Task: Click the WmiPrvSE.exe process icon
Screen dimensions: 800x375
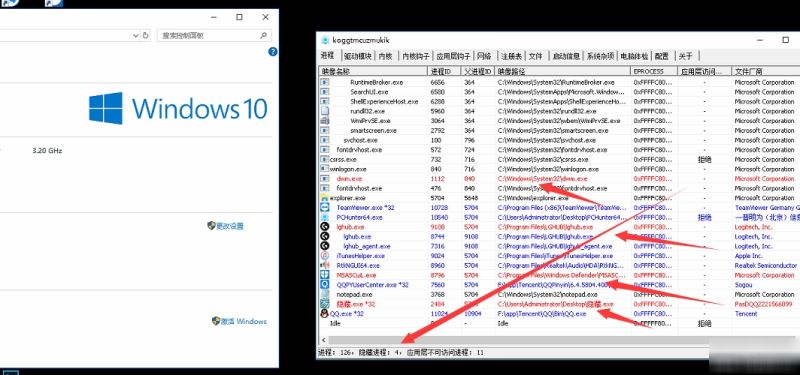Action: pyautogui.click(x=324, y=121)
